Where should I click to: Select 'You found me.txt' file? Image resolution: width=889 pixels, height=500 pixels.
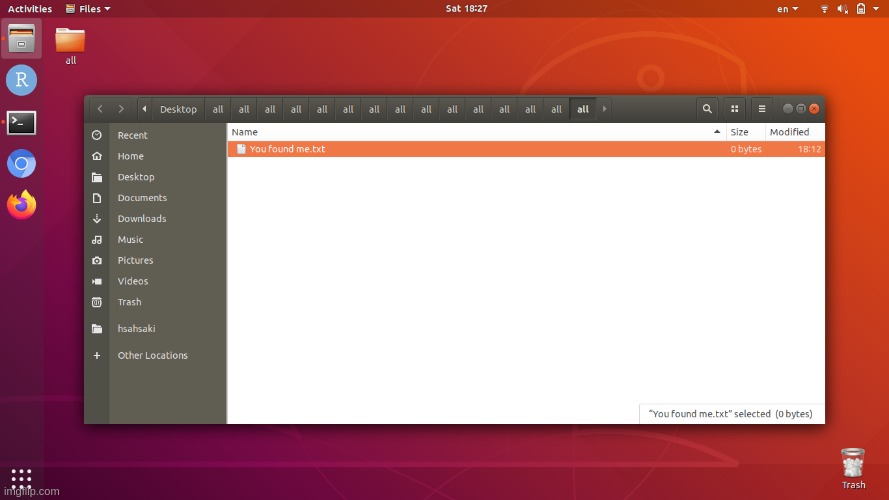coord(526,149)
